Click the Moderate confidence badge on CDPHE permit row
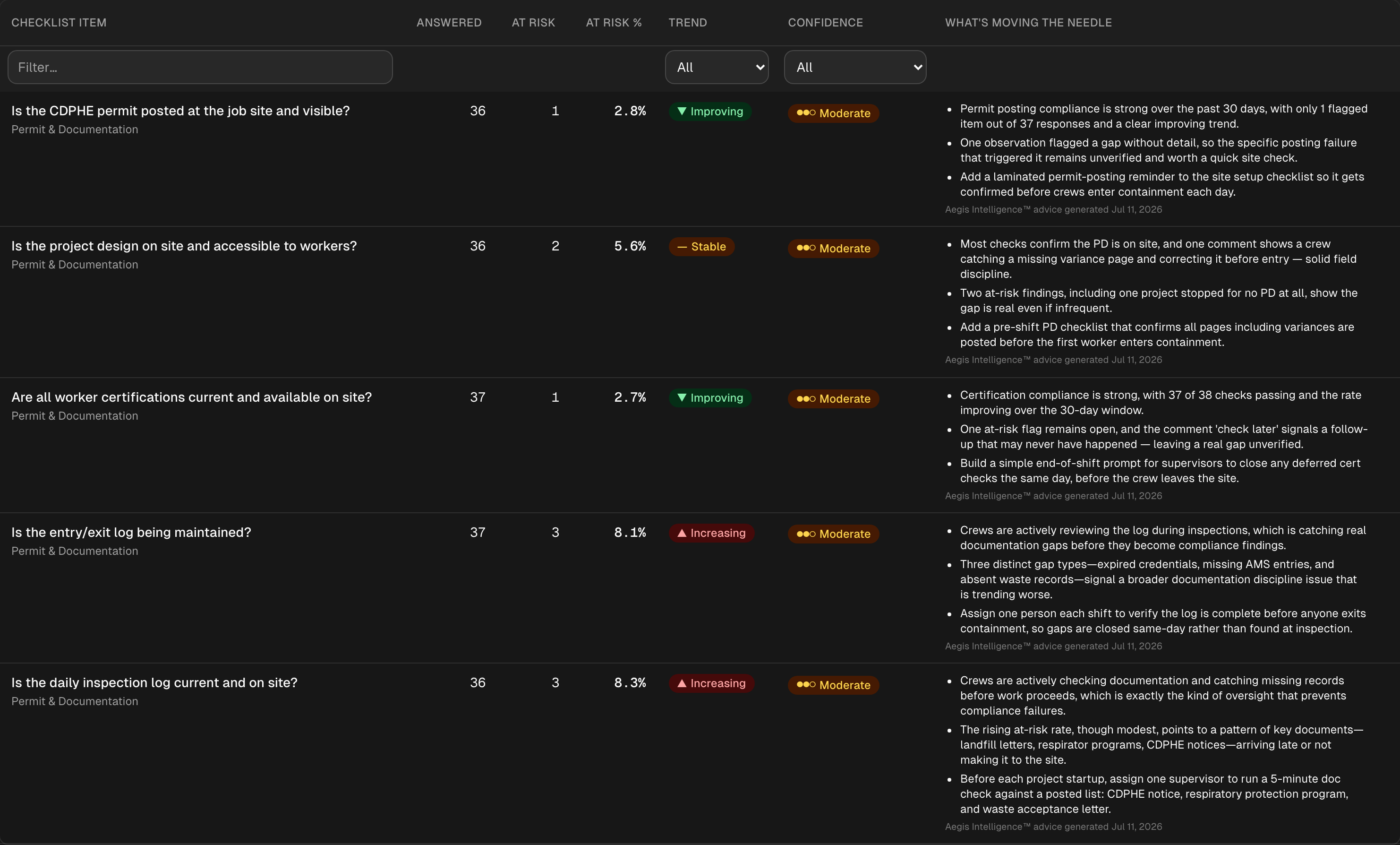1400x845 pixels. click(x=833, y=113)
